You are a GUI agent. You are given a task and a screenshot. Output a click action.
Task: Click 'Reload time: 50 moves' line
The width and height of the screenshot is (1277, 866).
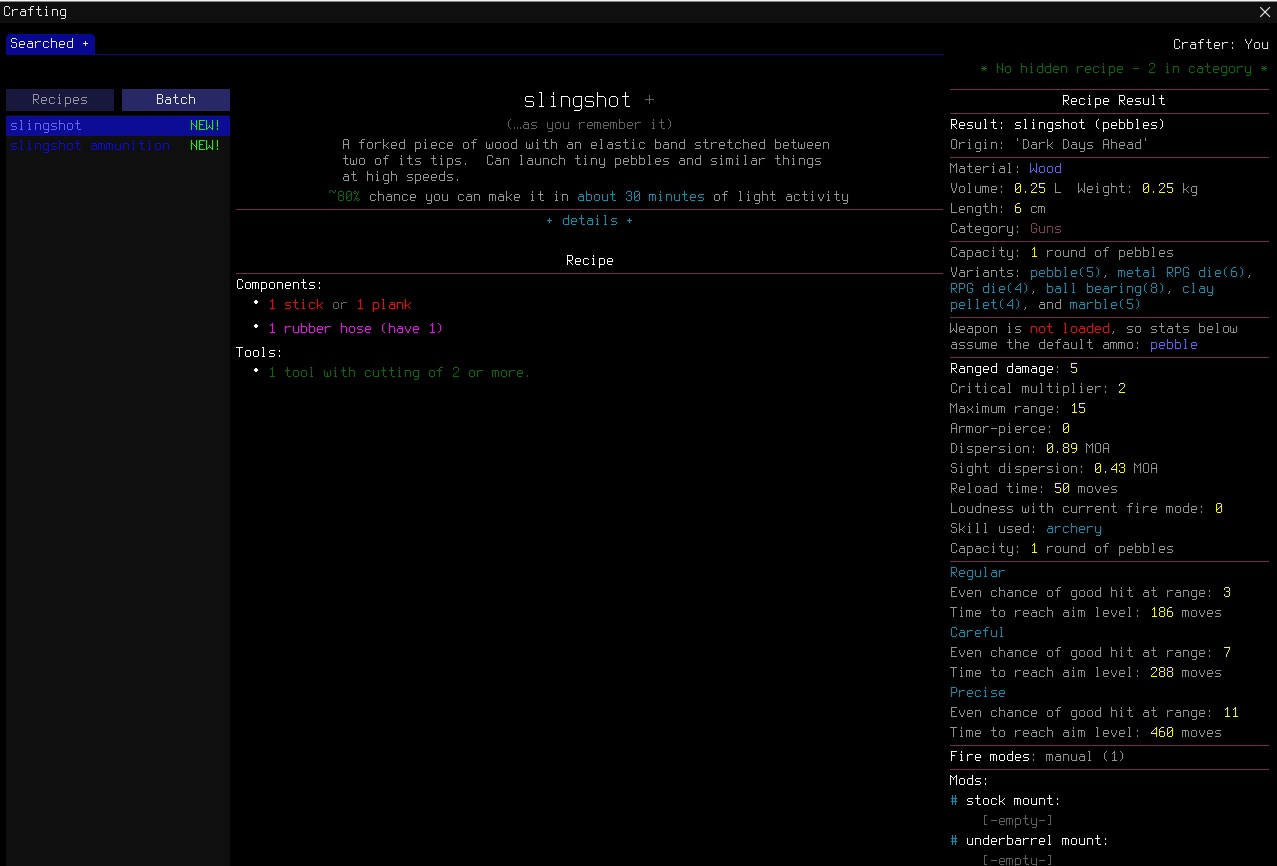pos(1034,489)
